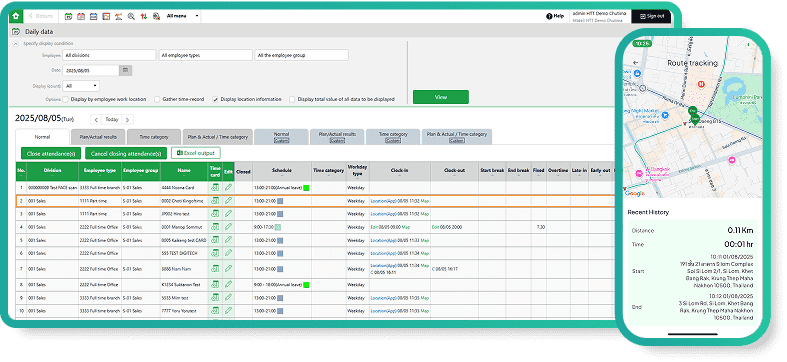Uncheck Display location information
Viewport: 787px width, 362px height.
[x=215, y=99]
